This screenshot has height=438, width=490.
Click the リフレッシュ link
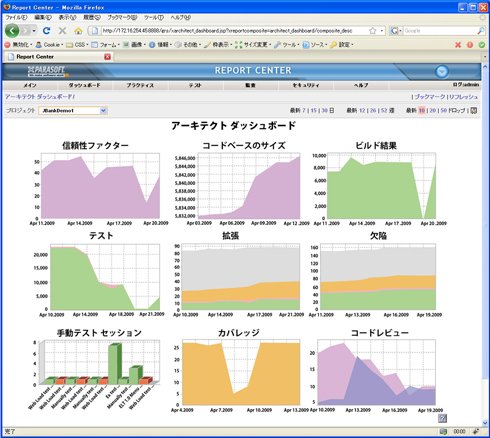[x=463, y=97]
